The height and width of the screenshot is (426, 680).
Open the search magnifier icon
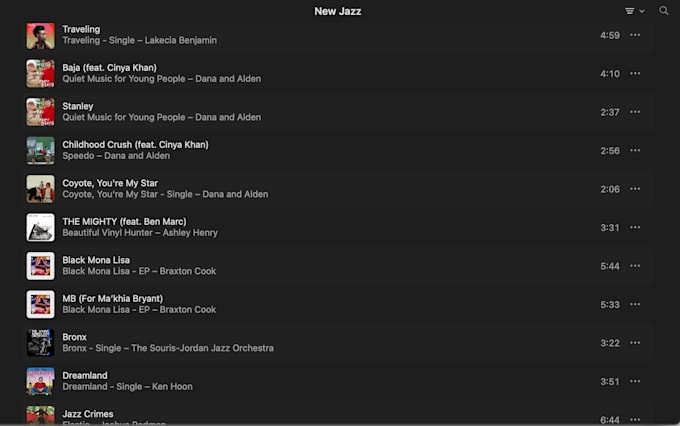664,10
